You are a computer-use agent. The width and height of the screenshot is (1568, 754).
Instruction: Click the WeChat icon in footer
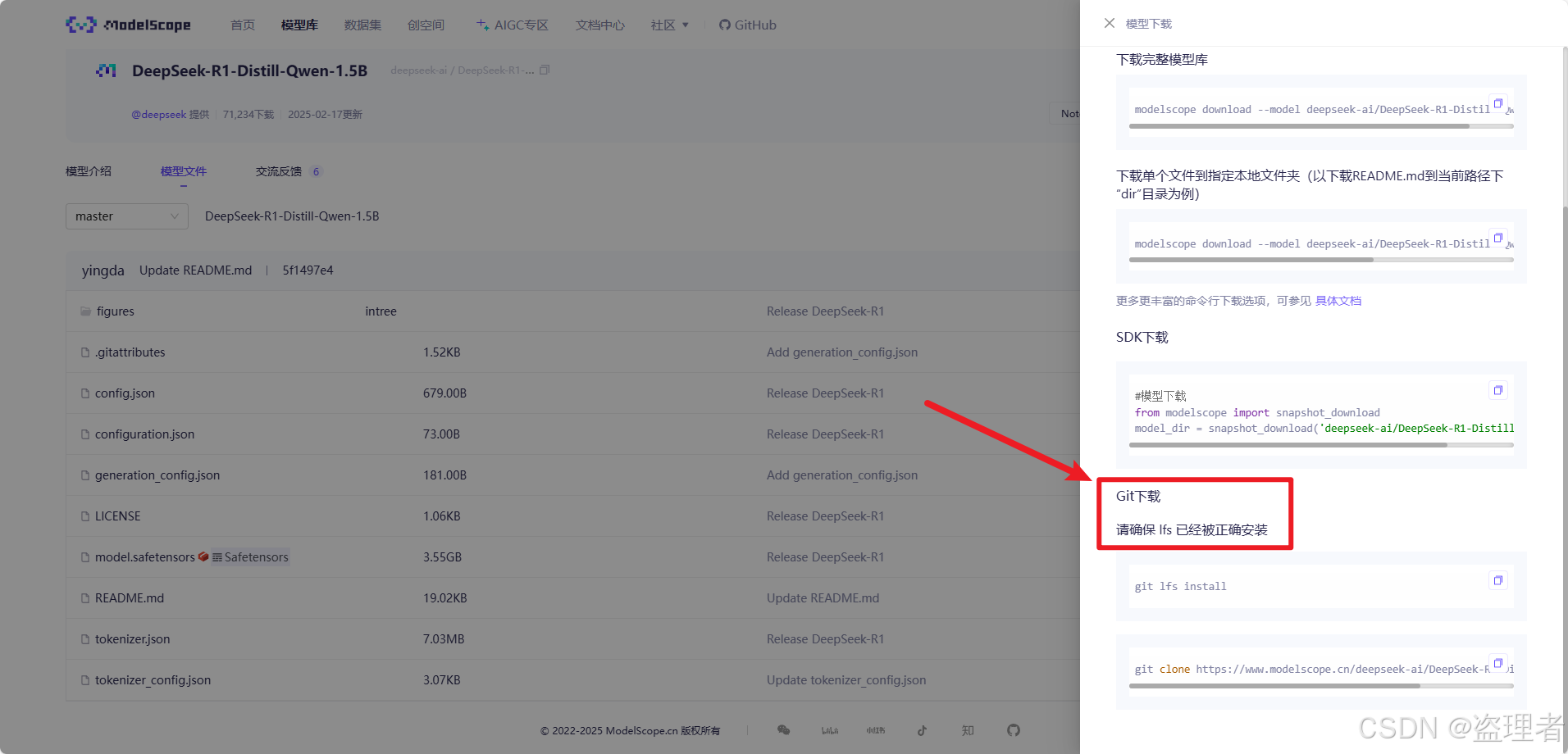(x=784, y=730)
